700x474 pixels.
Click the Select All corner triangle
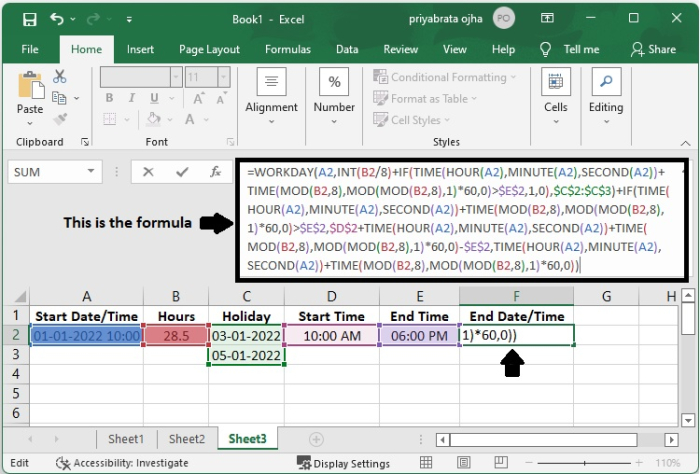(21, 296)
